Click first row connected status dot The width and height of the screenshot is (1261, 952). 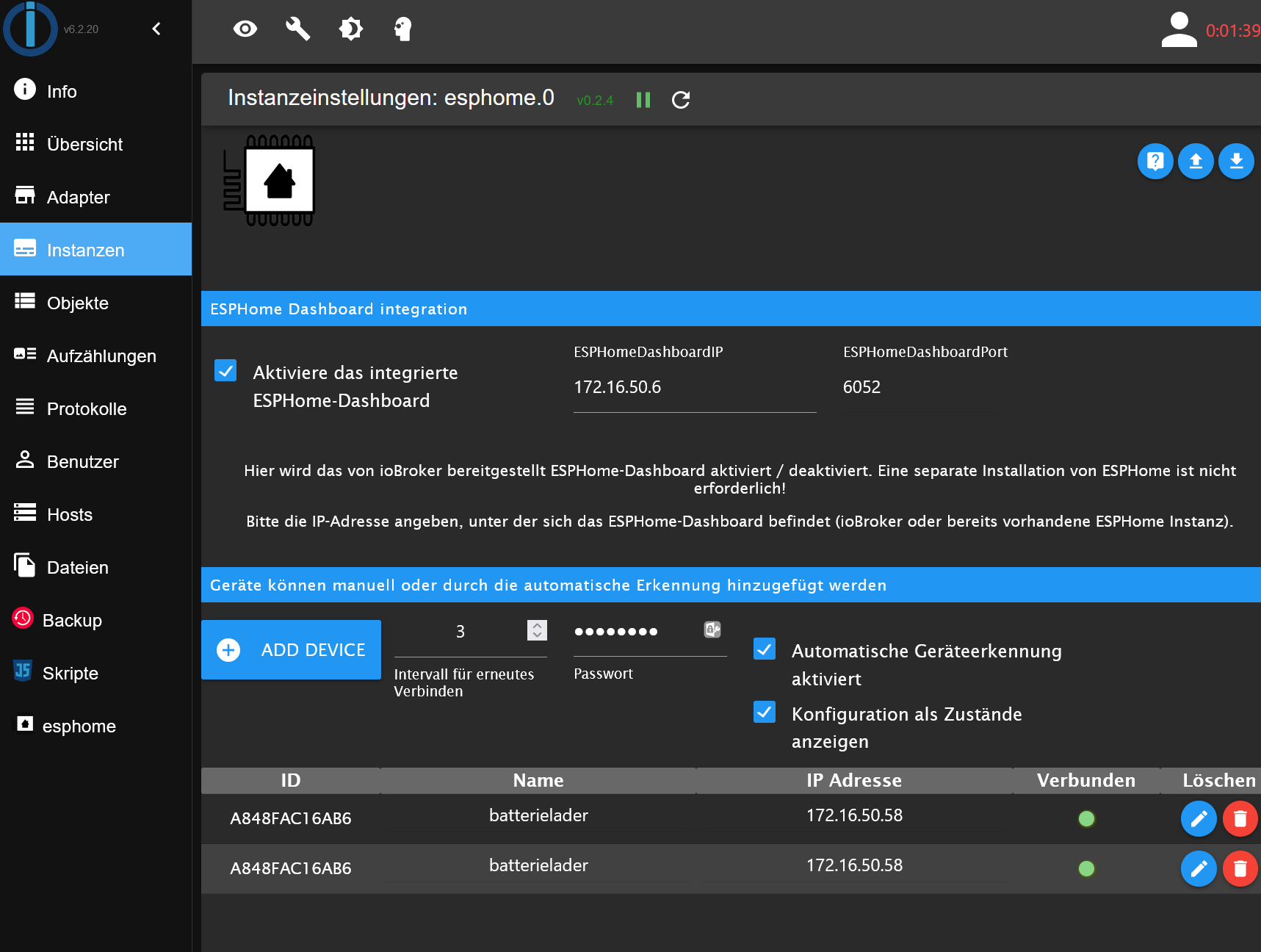pyautogui.click(x=1086, y=818)
